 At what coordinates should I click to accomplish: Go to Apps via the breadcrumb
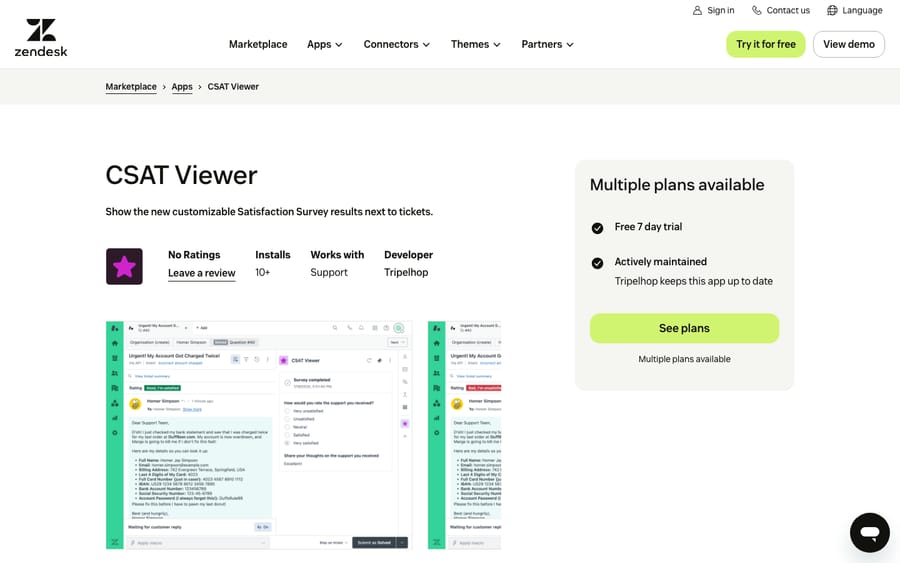[x=182, y=87]
